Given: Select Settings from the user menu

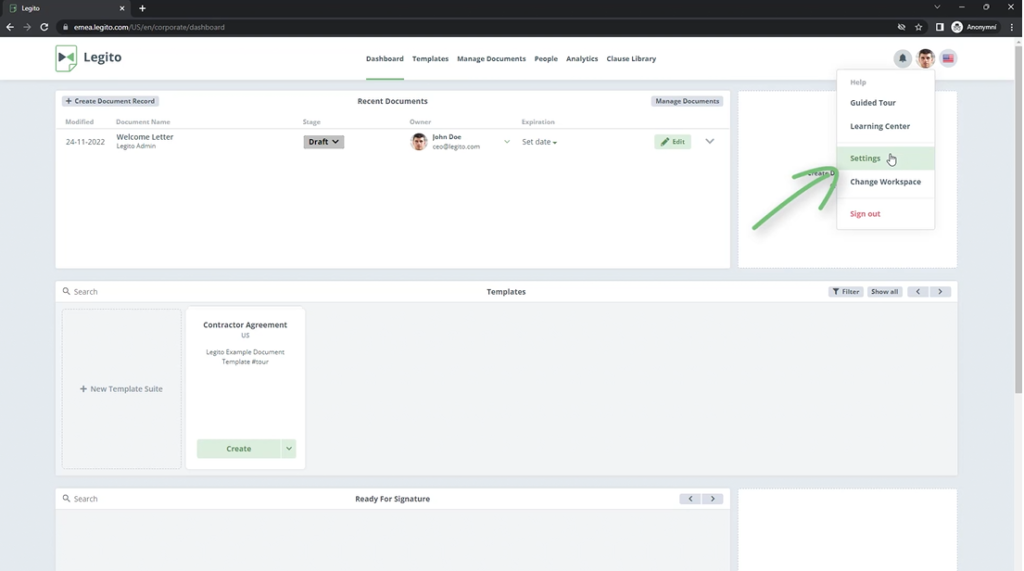Looking at the screenshot, I should tap(865, 158).
